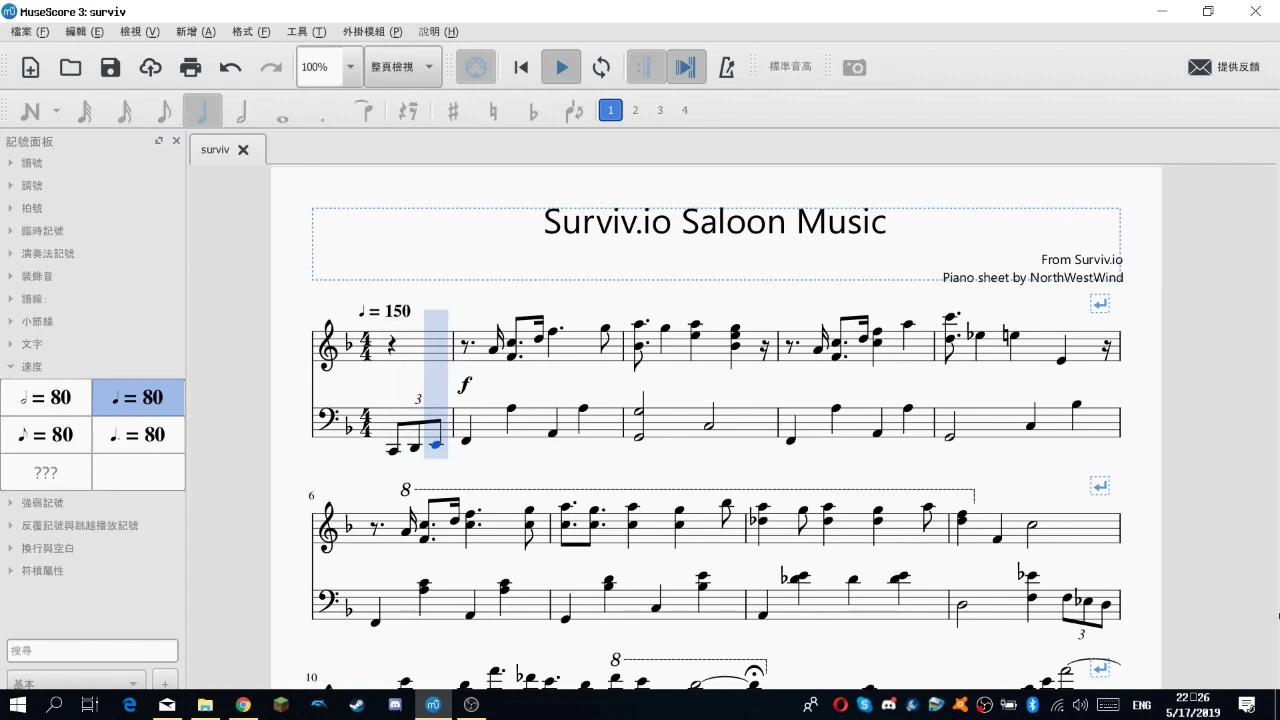Select the 16th note duration
1280x720 pixels.
point(124,111)
